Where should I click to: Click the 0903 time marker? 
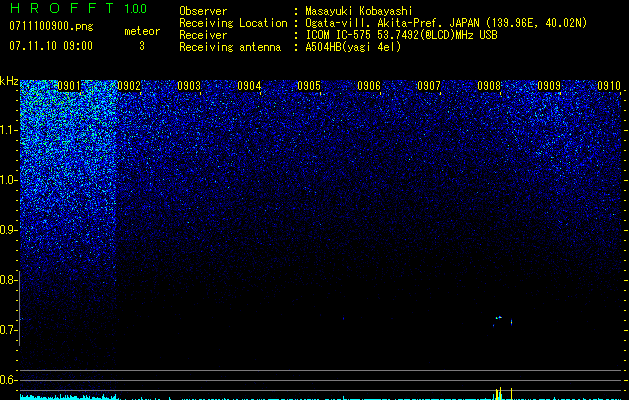pyautogui.click(x=189, y=86)
